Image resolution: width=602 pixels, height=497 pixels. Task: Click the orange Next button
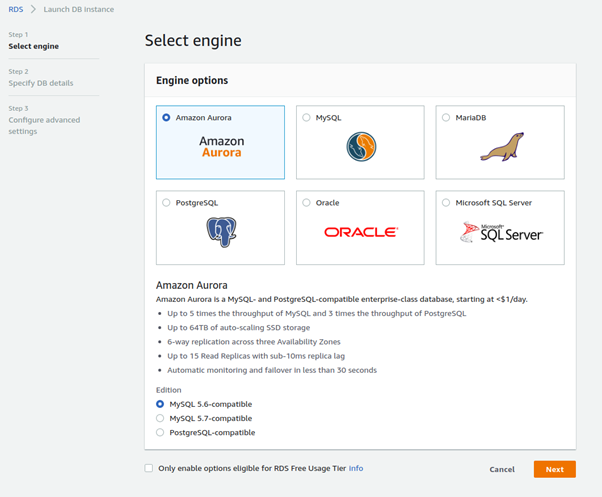554,469
